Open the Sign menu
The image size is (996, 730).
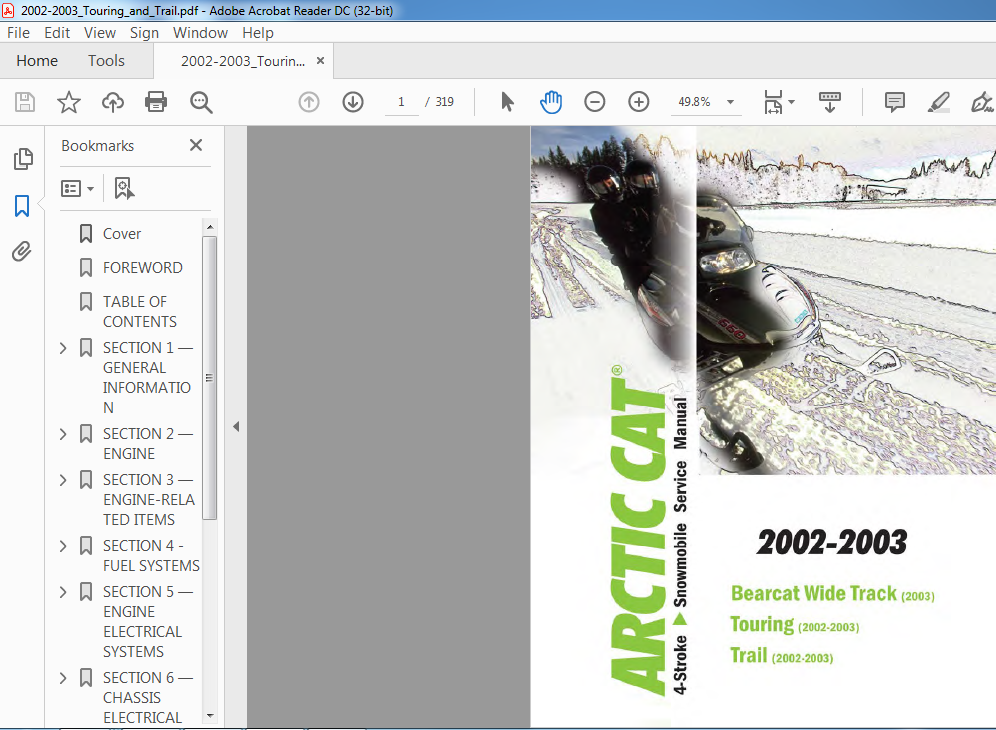pyautogui.click(x=144, y=32)
